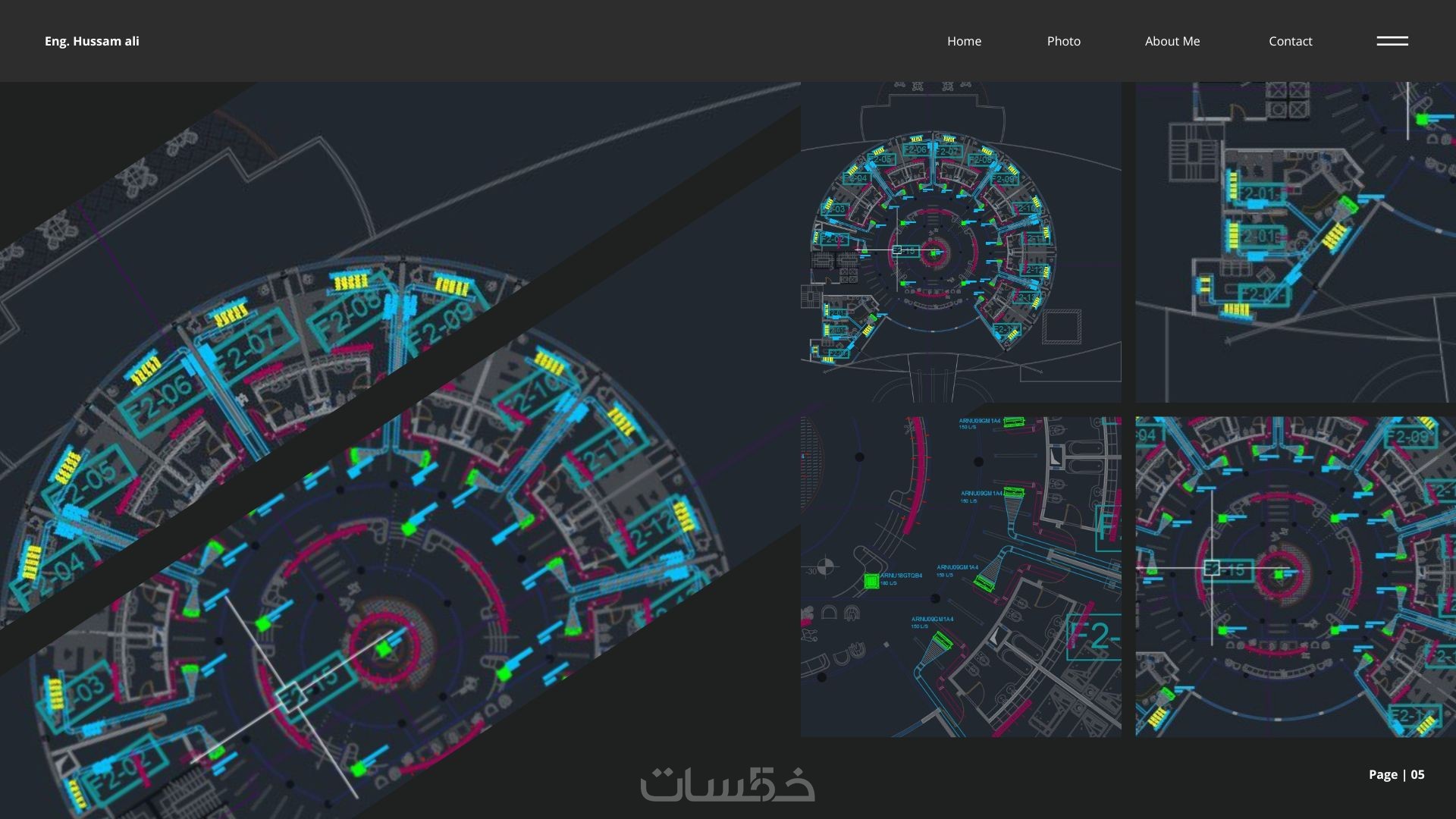Click the Eng. Hussam ali site title
The image size is (1456, 819).
92,41
